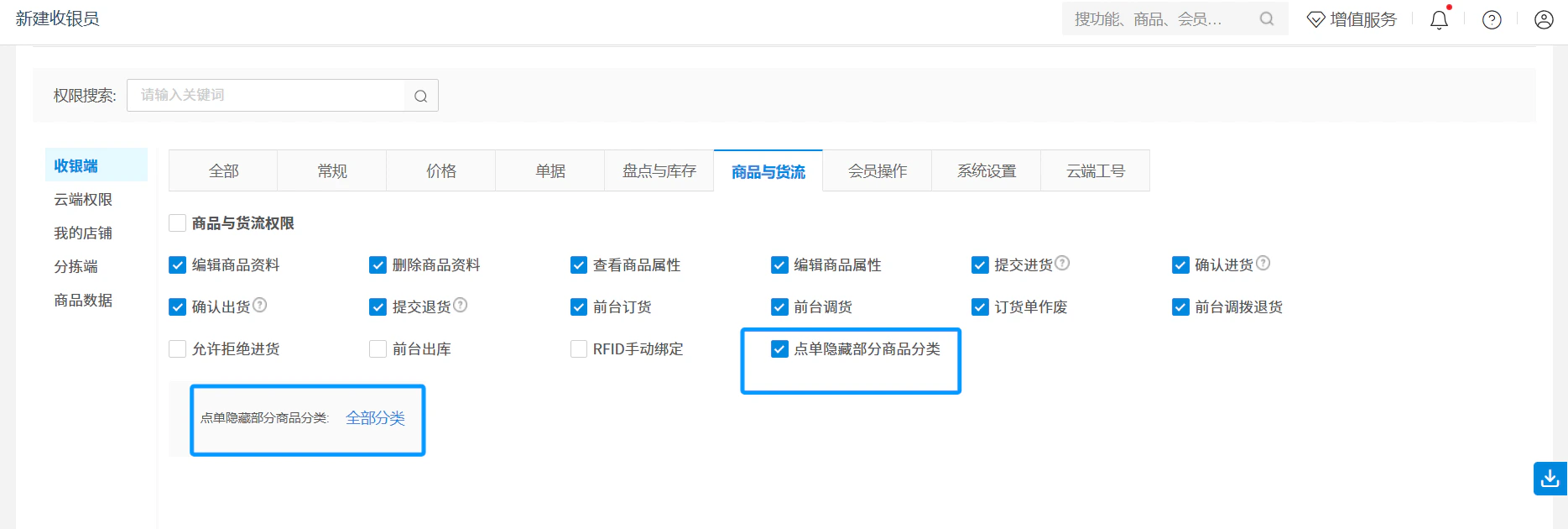Switch to the 会员操作 tab
Viewport: 1568px width, 529px height.
pyautogui.click(x=878, y=170)
